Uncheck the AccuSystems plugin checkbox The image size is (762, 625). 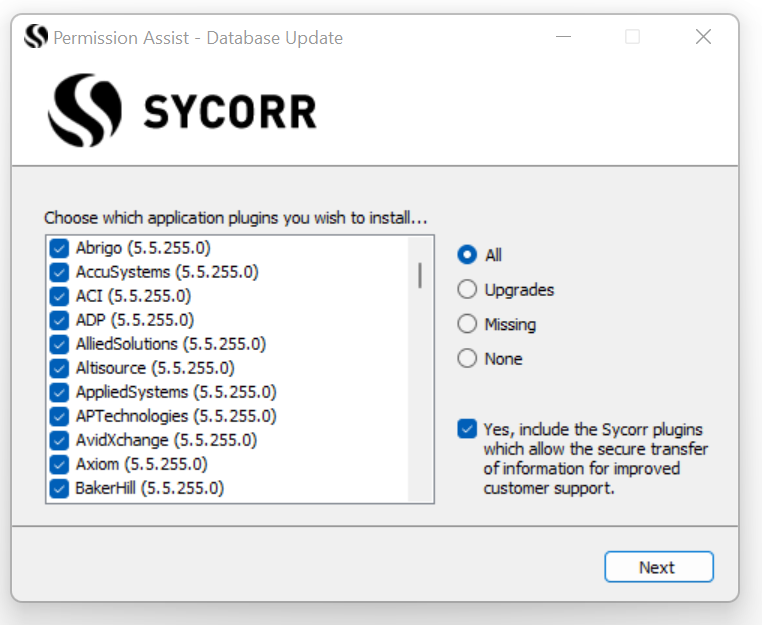coord(59,272)
